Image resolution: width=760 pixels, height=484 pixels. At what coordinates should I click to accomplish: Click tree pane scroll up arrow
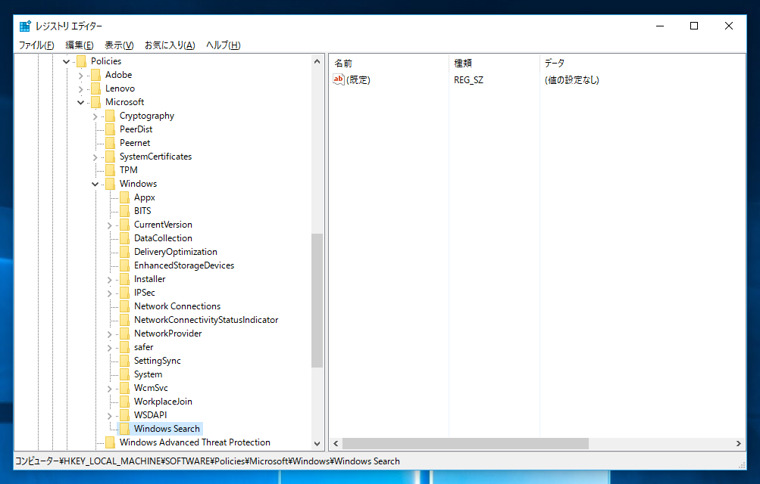317,62
